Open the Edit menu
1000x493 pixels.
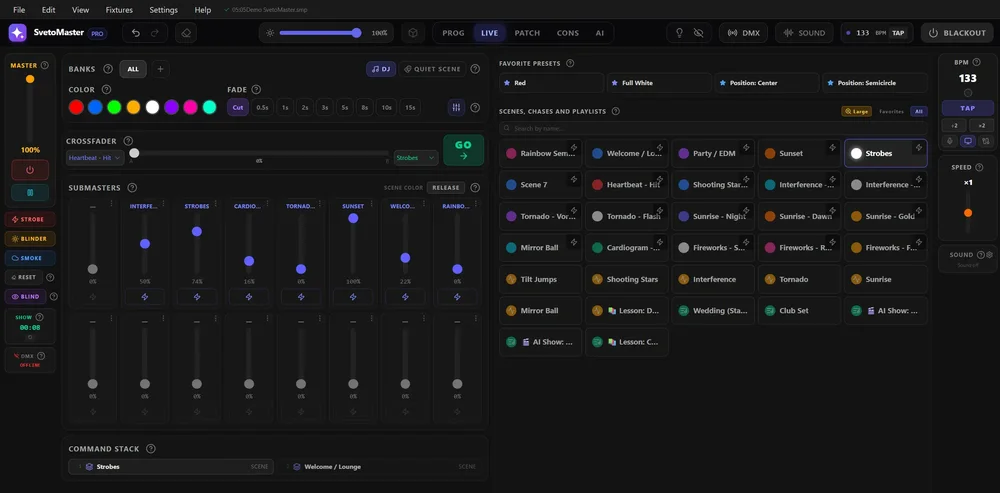(48, 10)
